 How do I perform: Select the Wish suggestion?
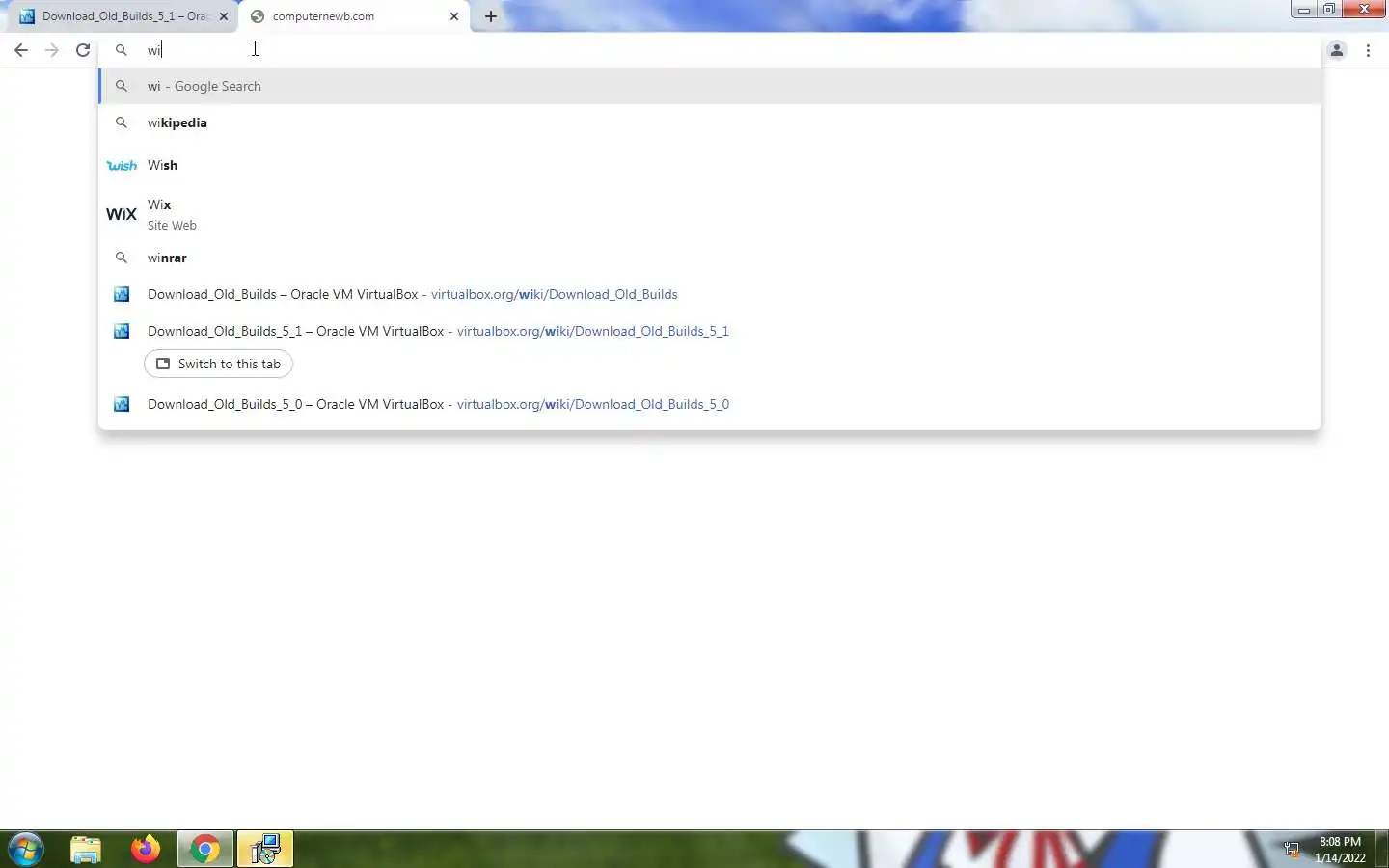[x=710, y=165]
